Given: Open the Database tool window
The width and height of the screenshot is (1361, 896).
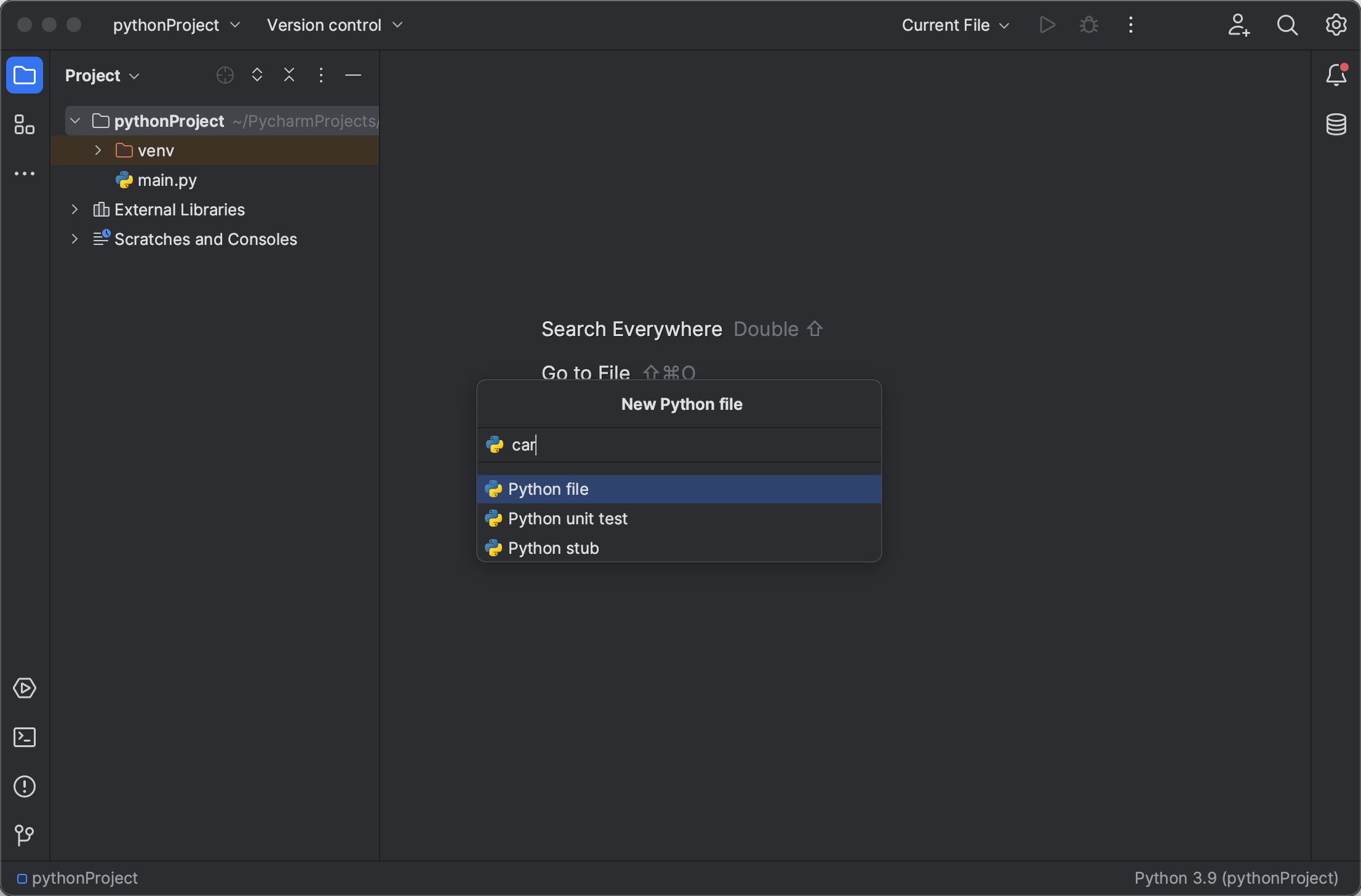Looking at the screenshot, I should pos(1336,124).
